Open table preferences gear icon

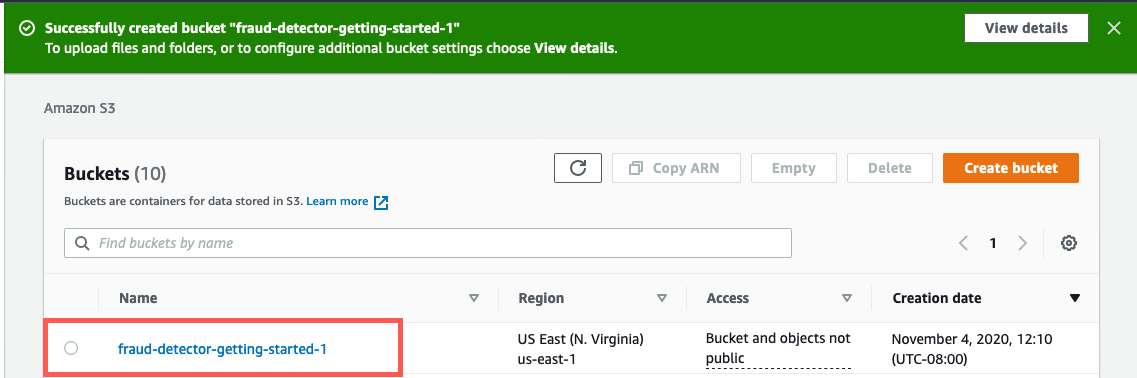[1068, 243]
